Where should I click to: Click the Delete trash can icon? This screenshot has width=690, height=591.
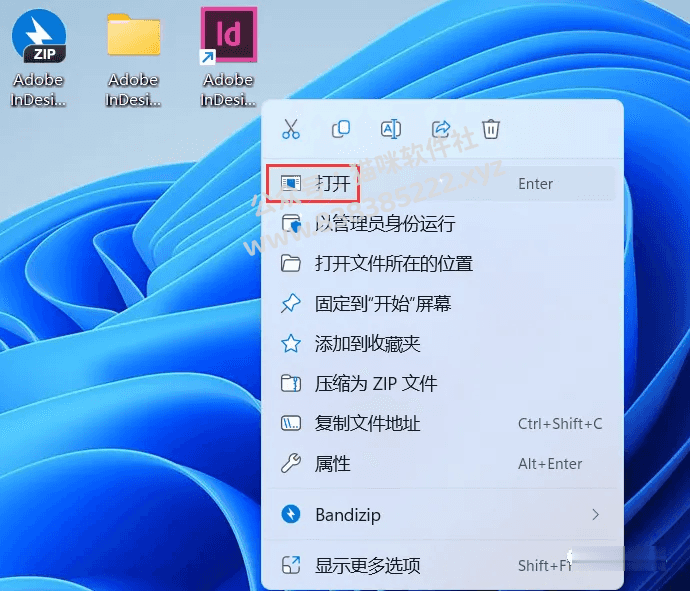(x=491, y=129)
